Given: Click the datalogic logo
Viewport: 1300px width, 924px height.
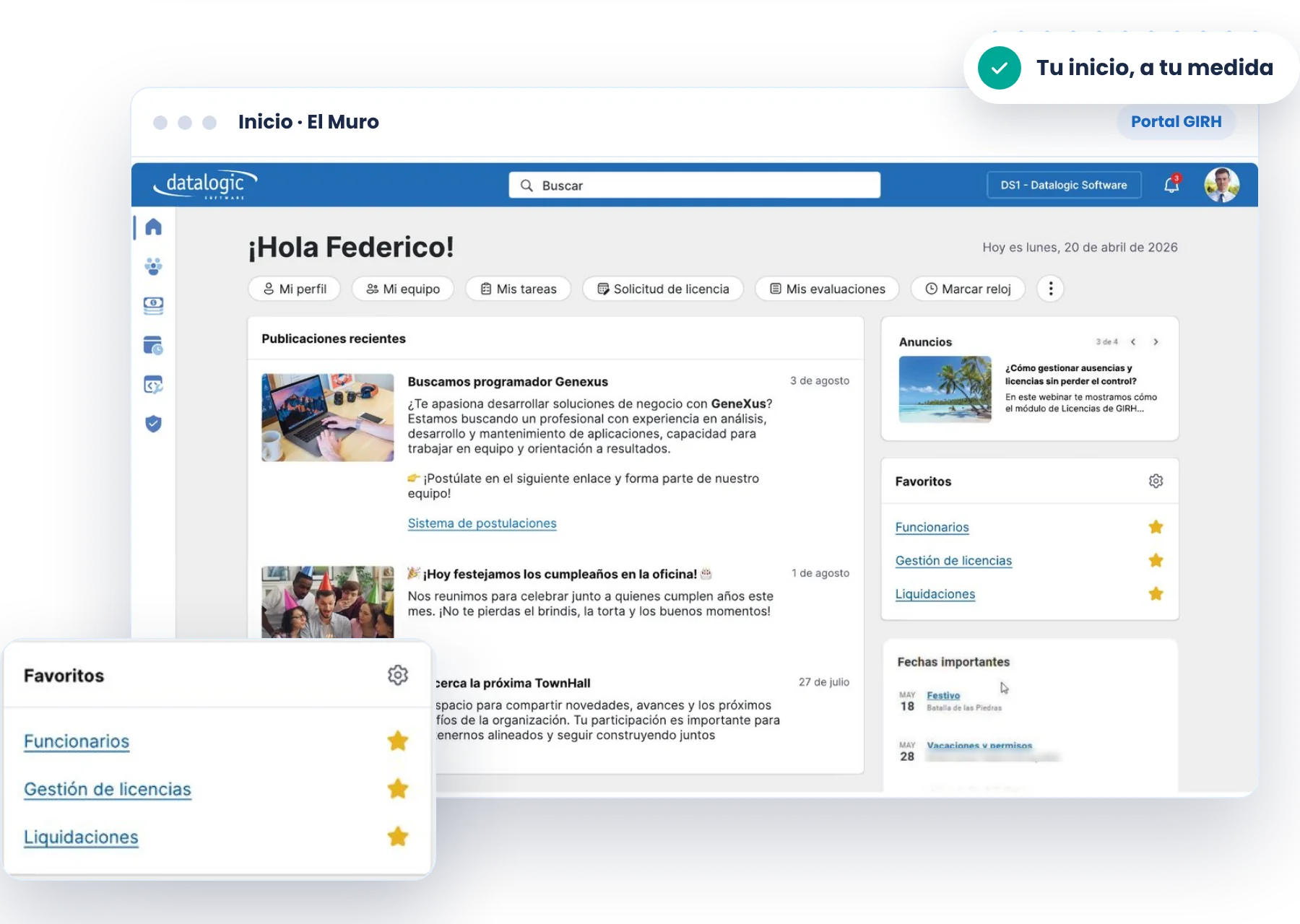Looking at the screenshot, I should [x=205, y=185].
